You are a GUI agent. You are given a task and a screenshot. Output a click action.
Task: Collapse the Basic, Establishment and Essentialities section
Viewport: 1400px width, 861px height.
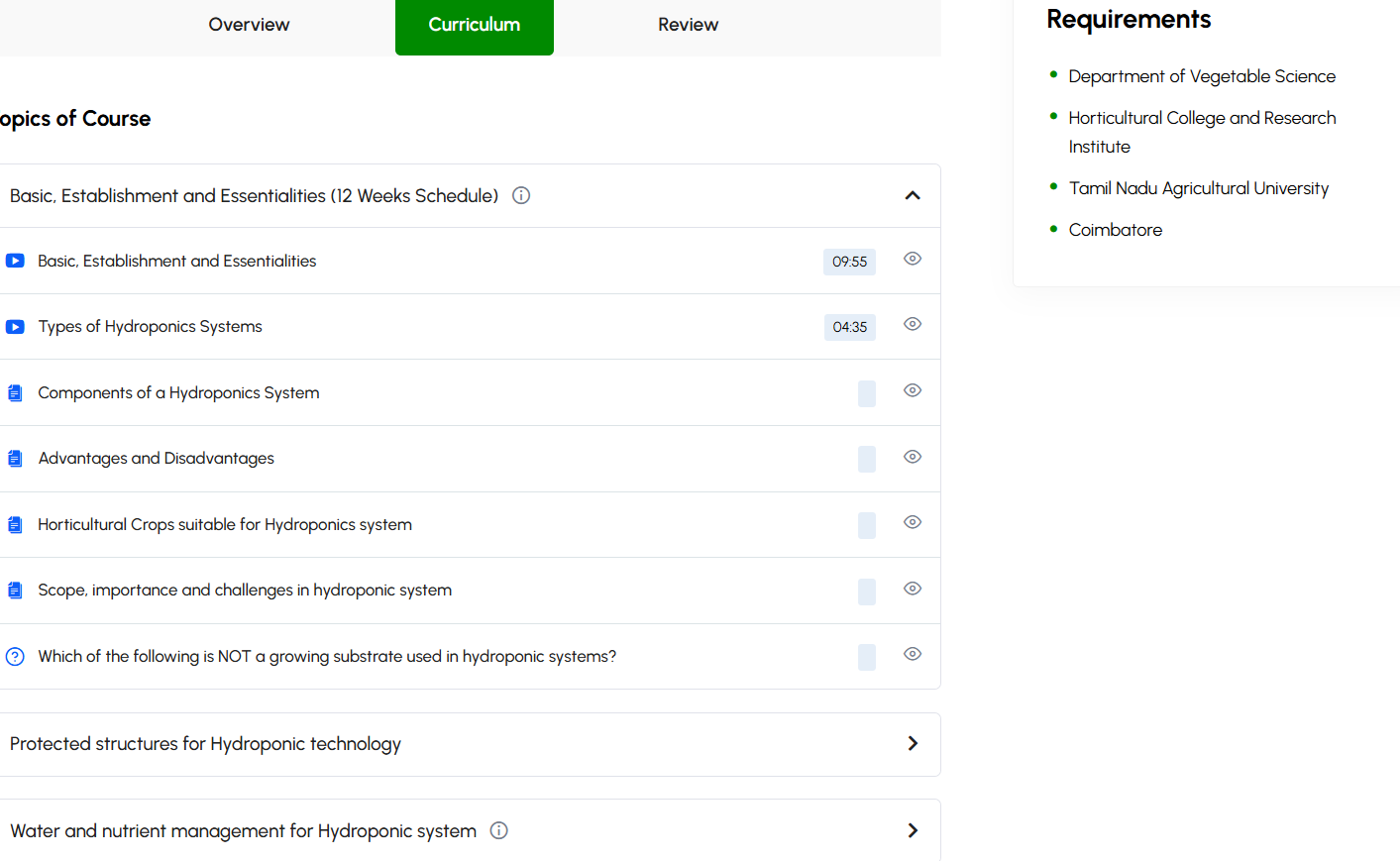coord(913,196)
